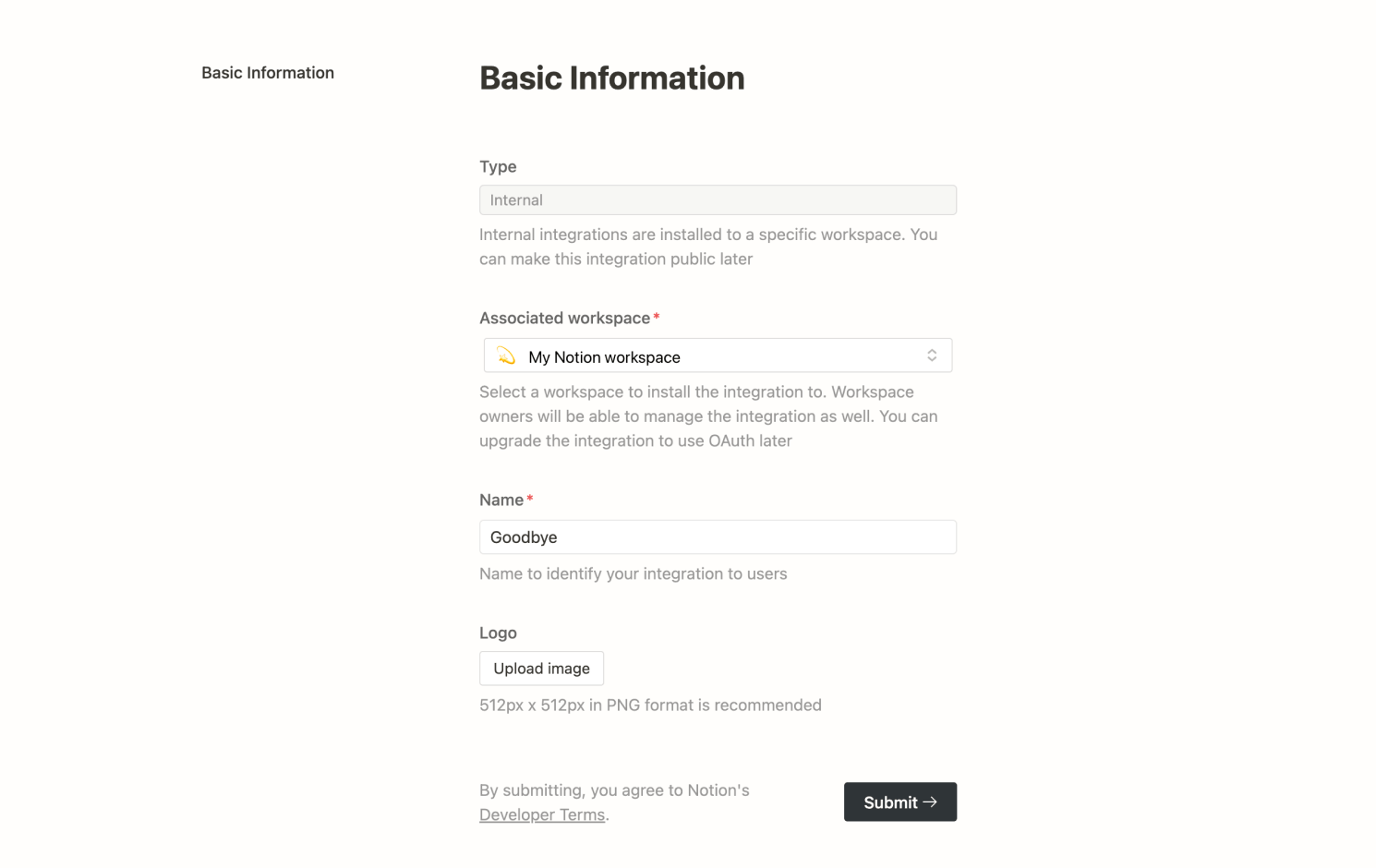Click the up-down chevron on workspace selector
The width and height of the screenshot is (1376, 868).
coord(933,355)
